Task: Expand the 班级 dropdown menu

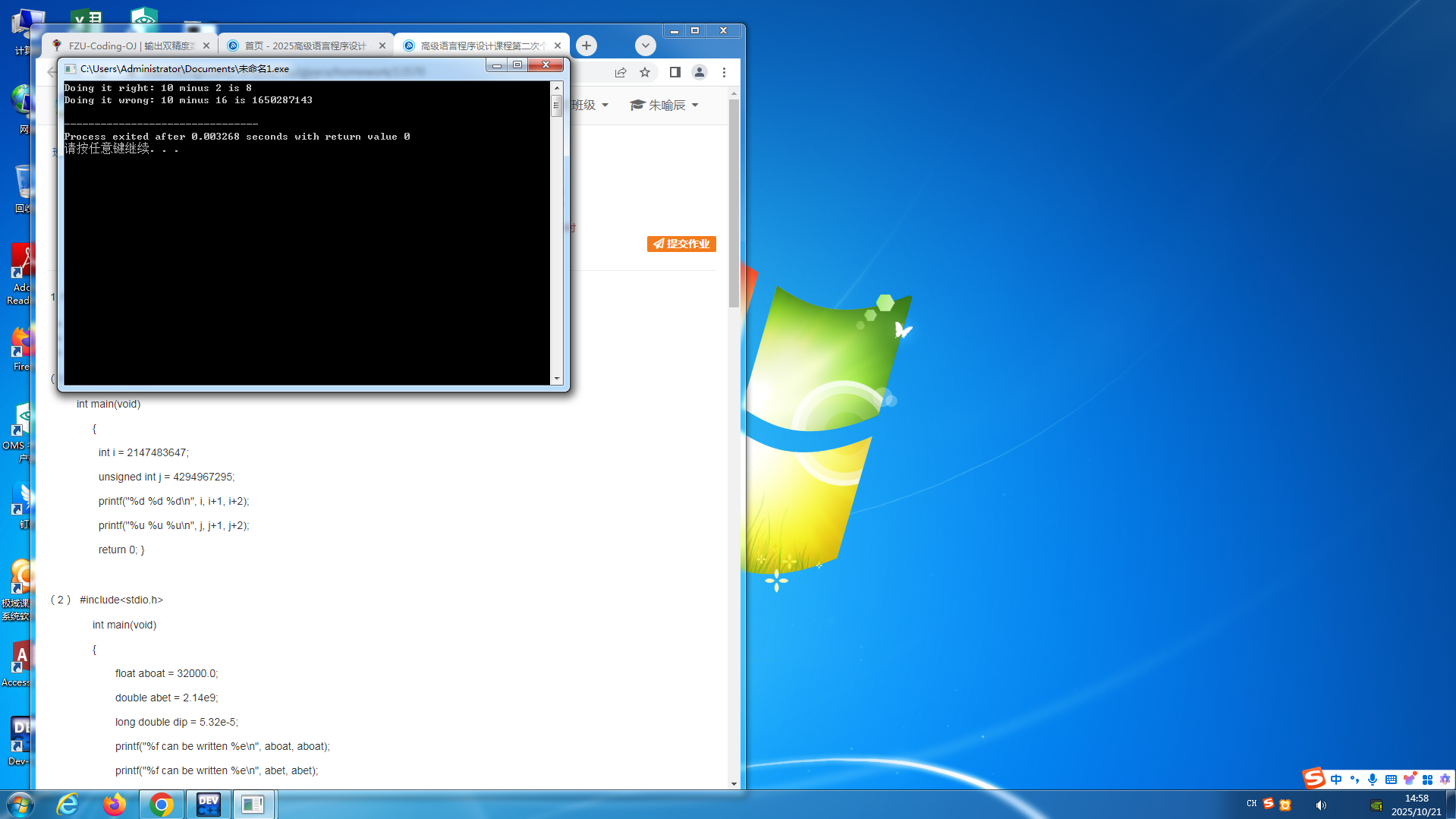Action: coord(590,105)
